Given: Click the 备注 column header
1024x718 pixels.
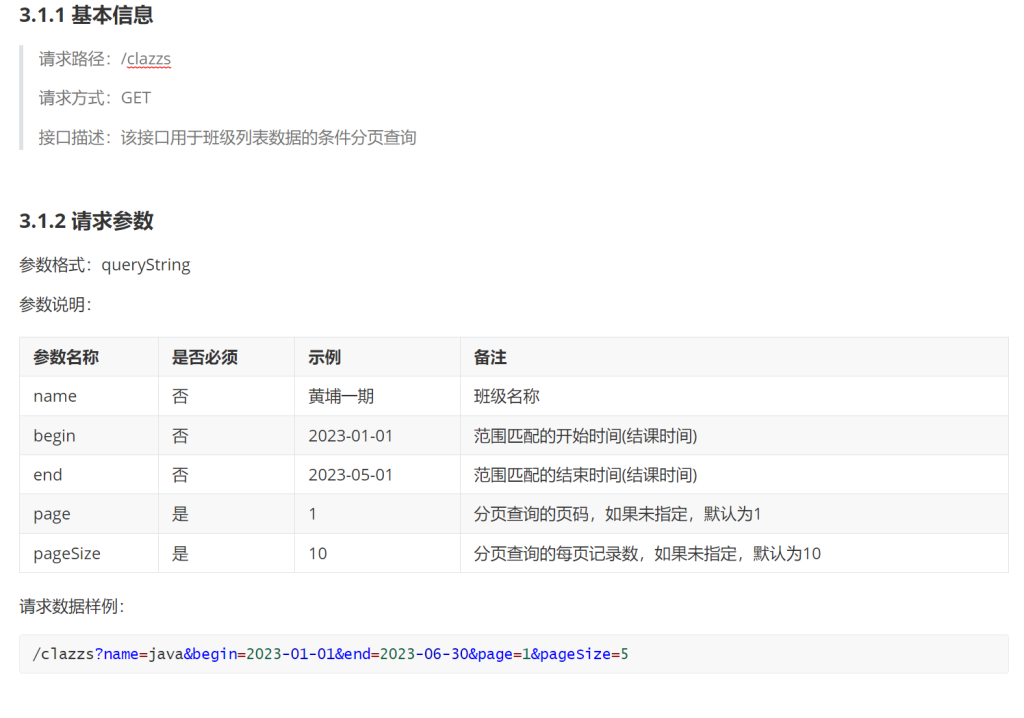Looking at the screenshot, I should point(490,357).
